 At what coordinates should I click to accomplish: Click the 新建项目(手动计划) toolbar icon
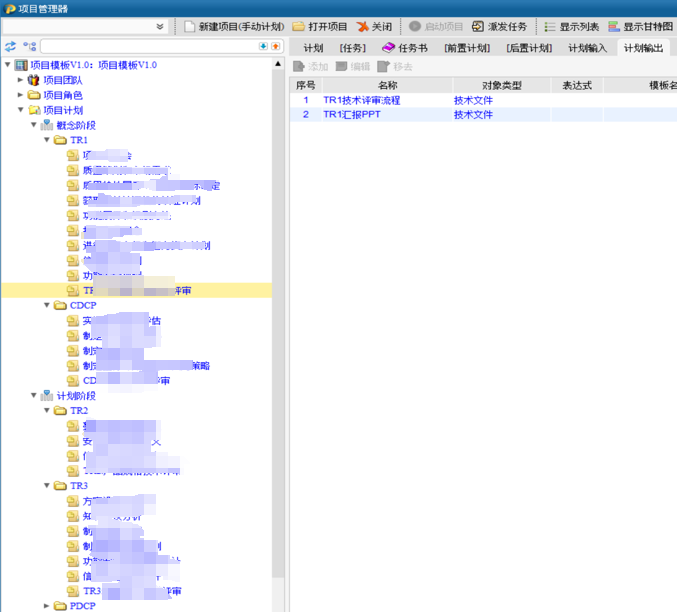pos(189,26)
